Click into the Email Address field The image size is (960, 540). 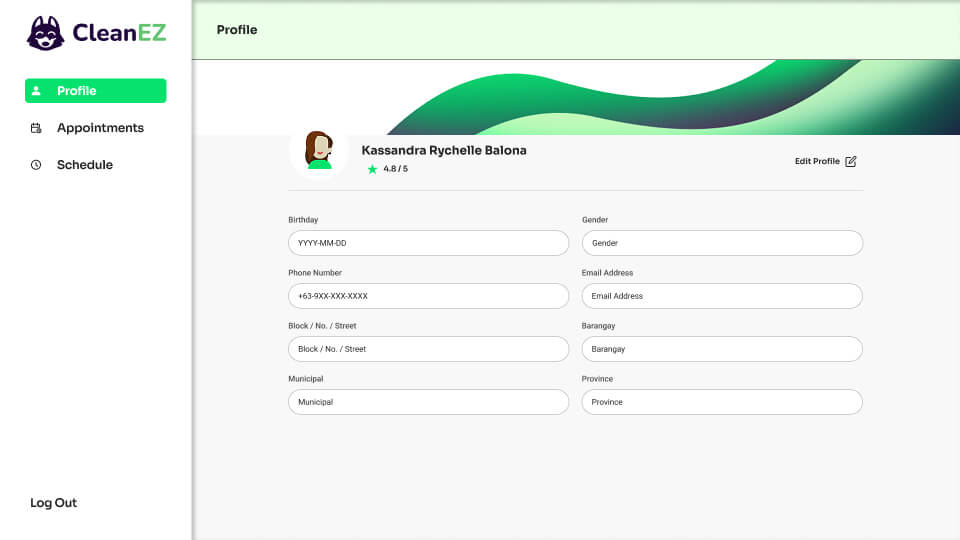coord(722,296)
